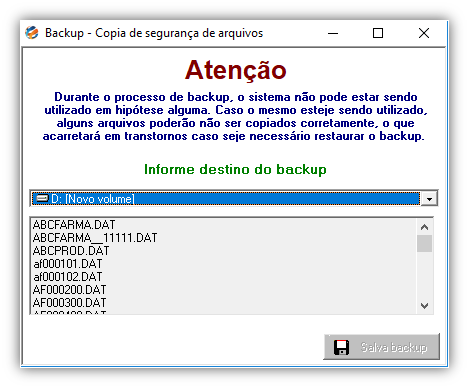The width and height of the screenshot is (469, 388).
Task: Click the file list scrollbar thumb
Action: pyautogui.click(x=424, y=244)
